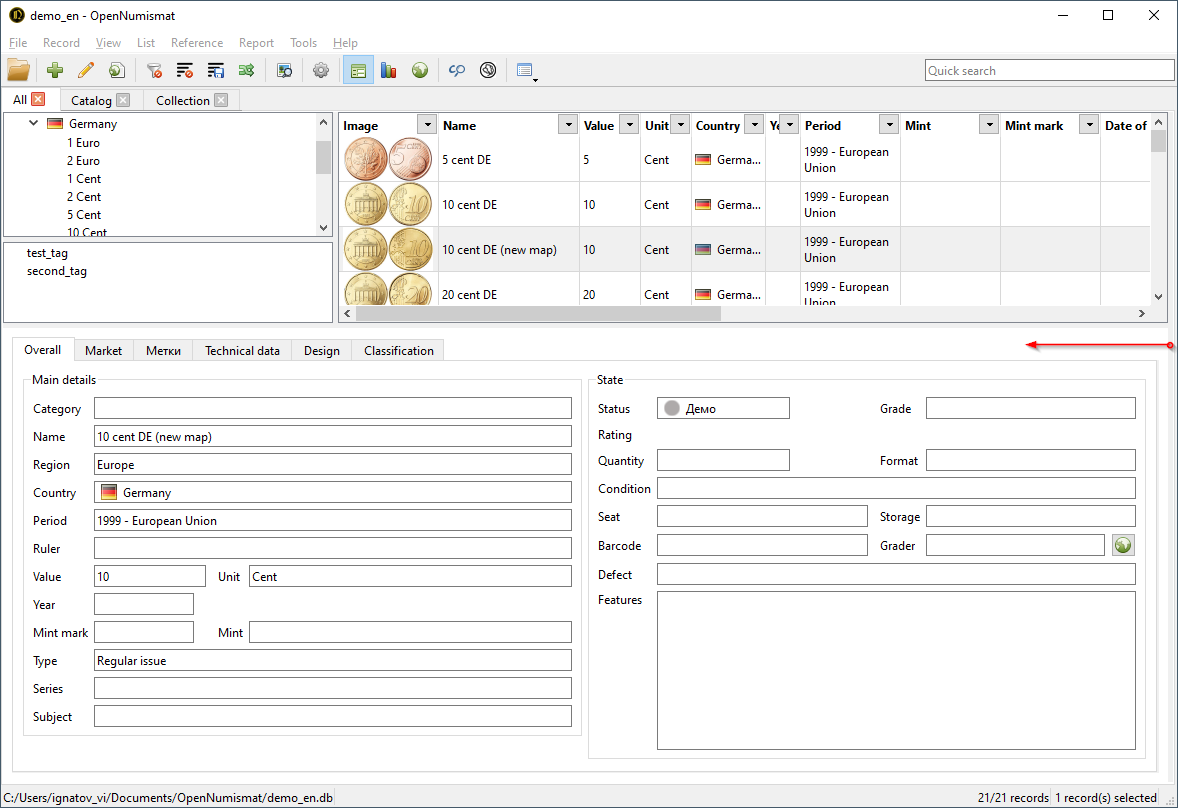This screenshot has height=808, width=1178.
Task: Select 2 Euro in the tree
Action: (83, 161)
